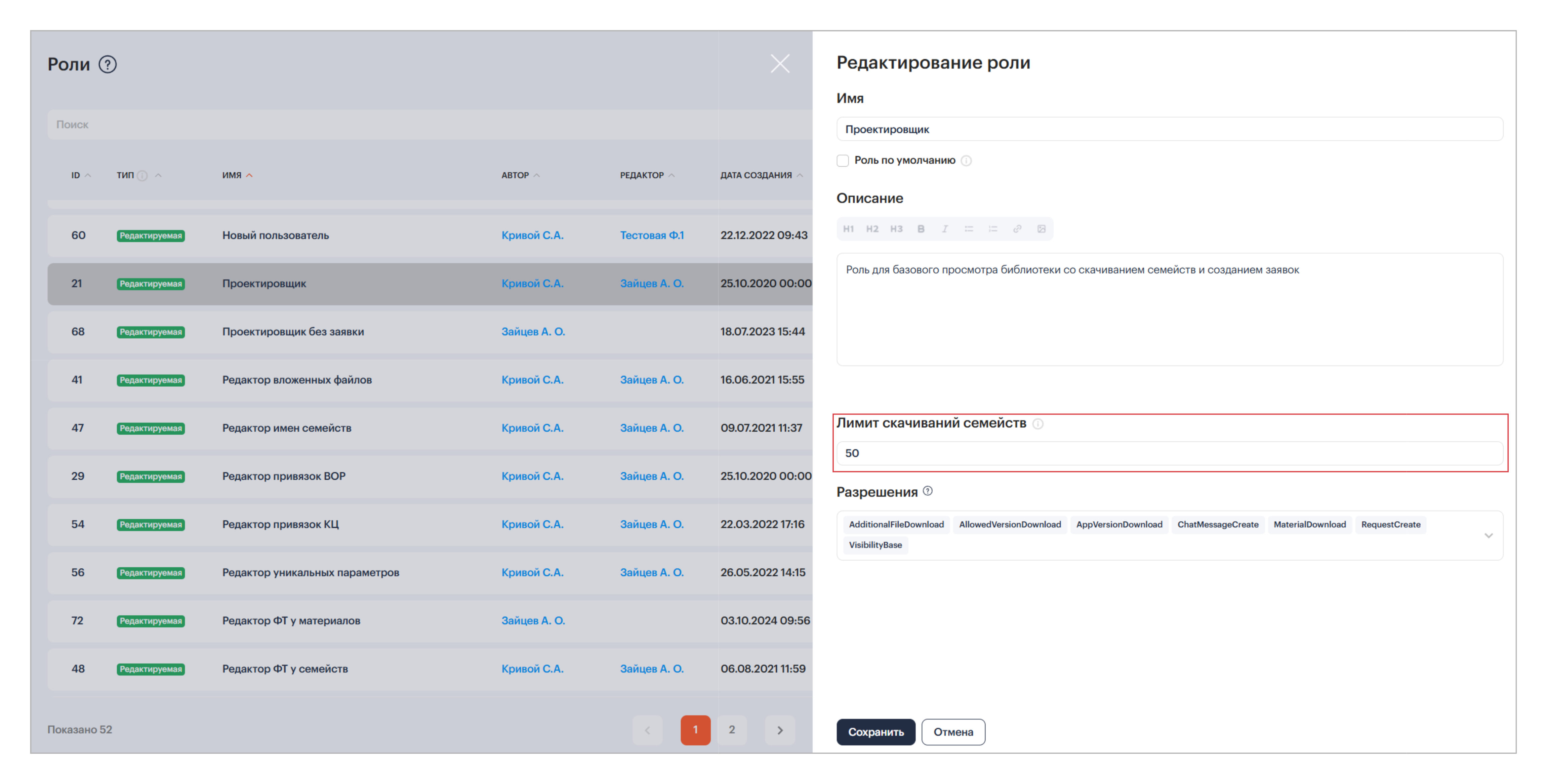Click info icon beside Лимит скачиваний семейств
The height and width of the screenshot is (784, 1547).
click(1038, 424)
